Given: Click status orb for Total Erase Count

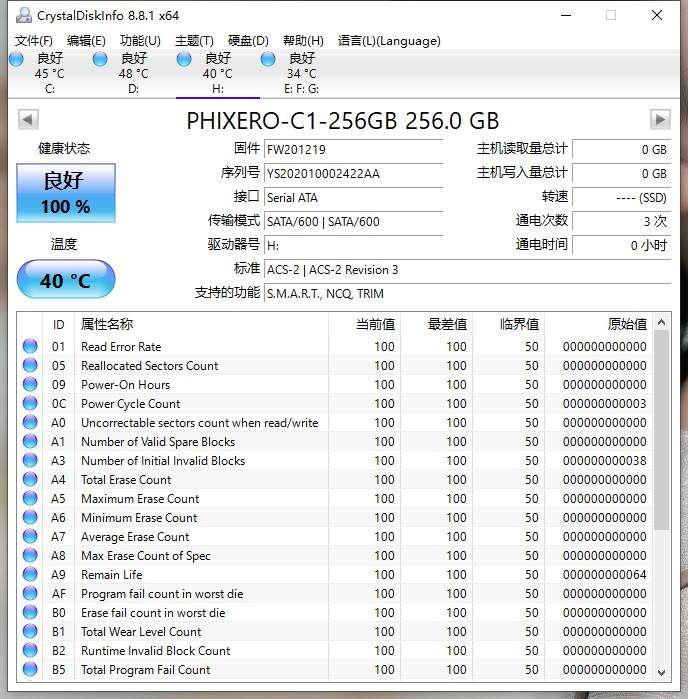Looking at the screenshot, I should 30,479.
